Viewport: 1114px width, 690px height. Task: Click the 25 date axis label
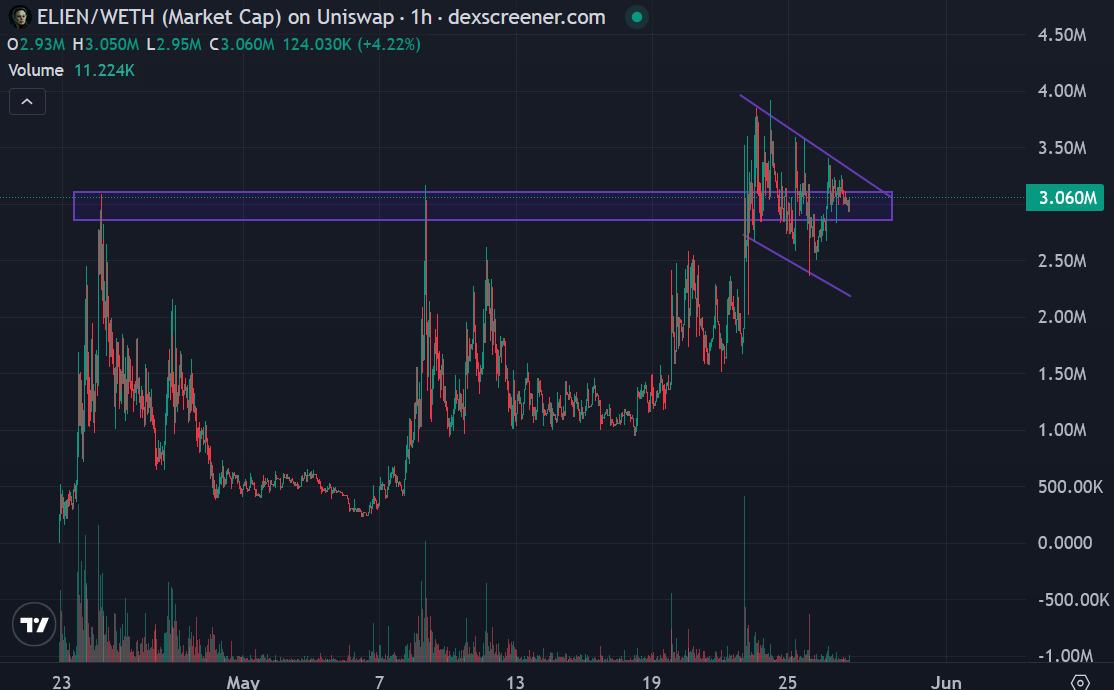[x=787, y=682]
